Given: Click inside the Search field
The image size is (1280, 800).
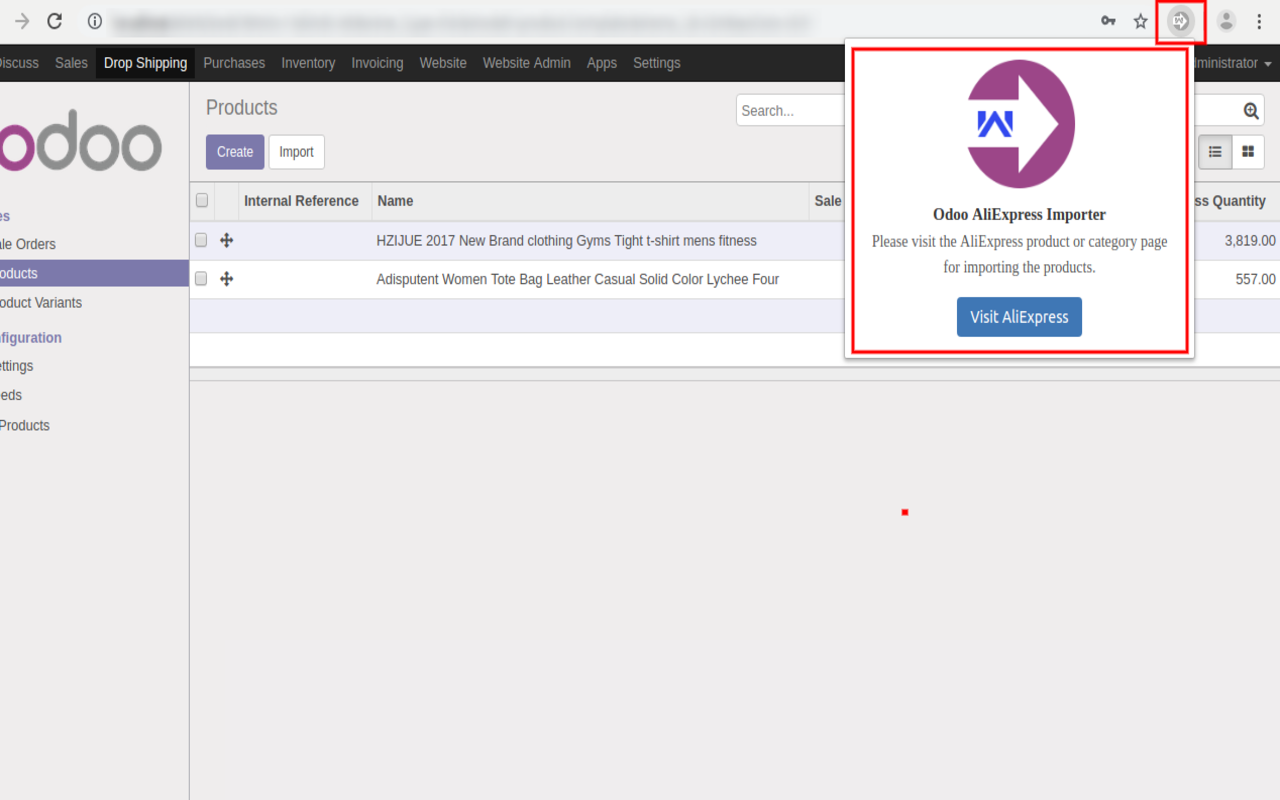Looking at the screenshot, I should pyautogui.click(x=790, y=110).
